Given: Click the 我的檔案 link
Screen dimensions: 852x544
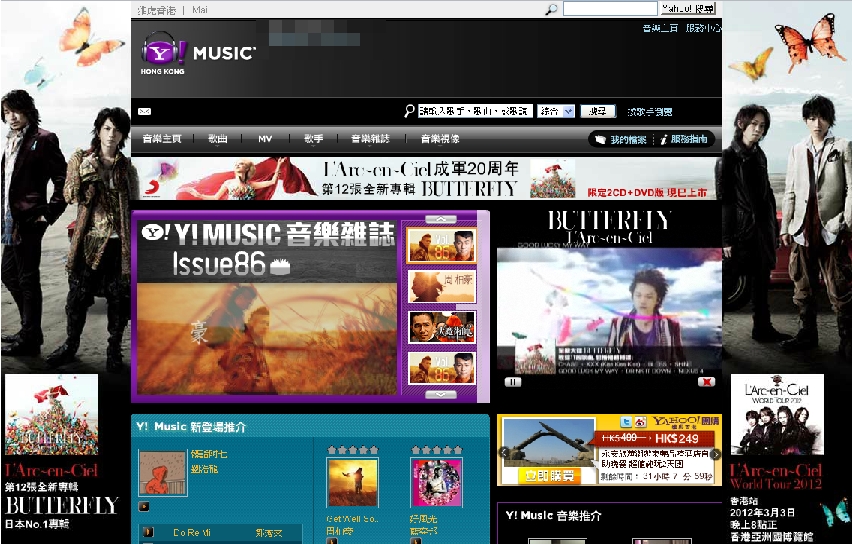Looking at the screenshot, I should coord(628,140).
